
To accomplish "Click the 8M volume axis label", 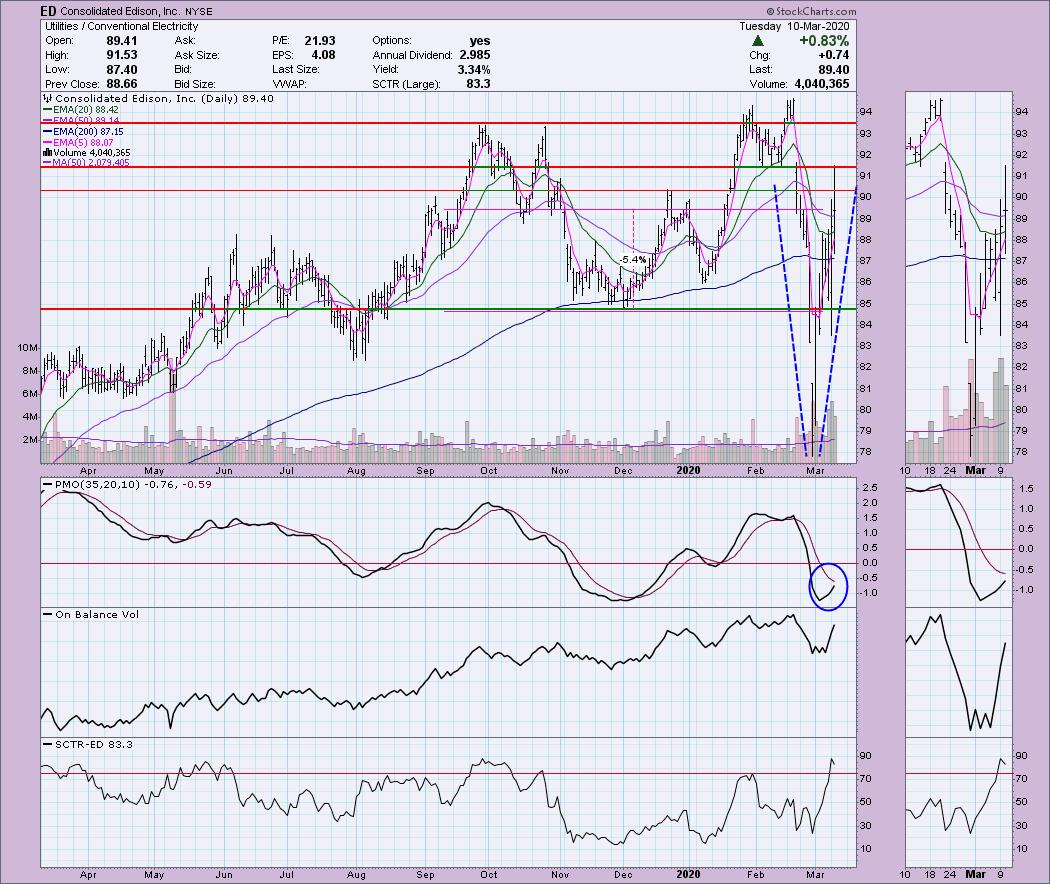I will (30, 370).
